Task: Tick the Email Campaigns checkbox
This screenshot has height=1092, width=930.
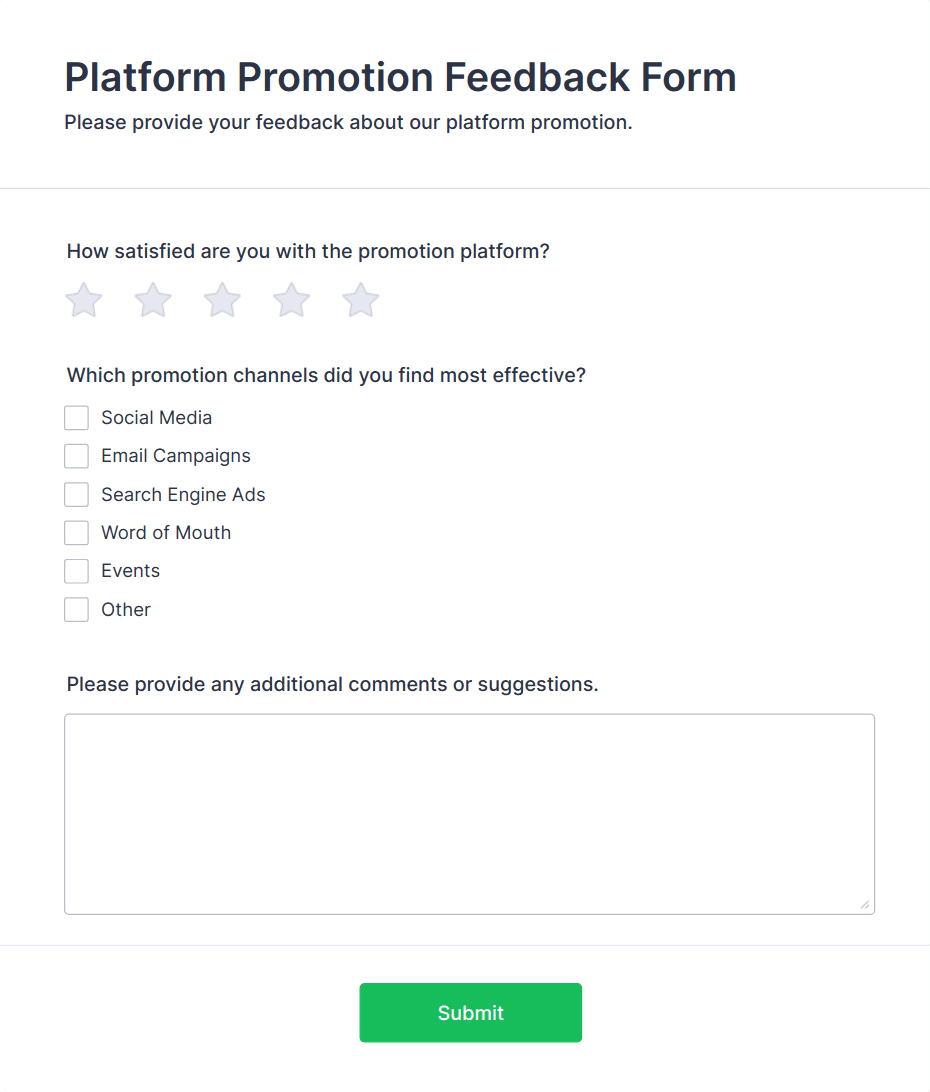Action: [77, 456]
